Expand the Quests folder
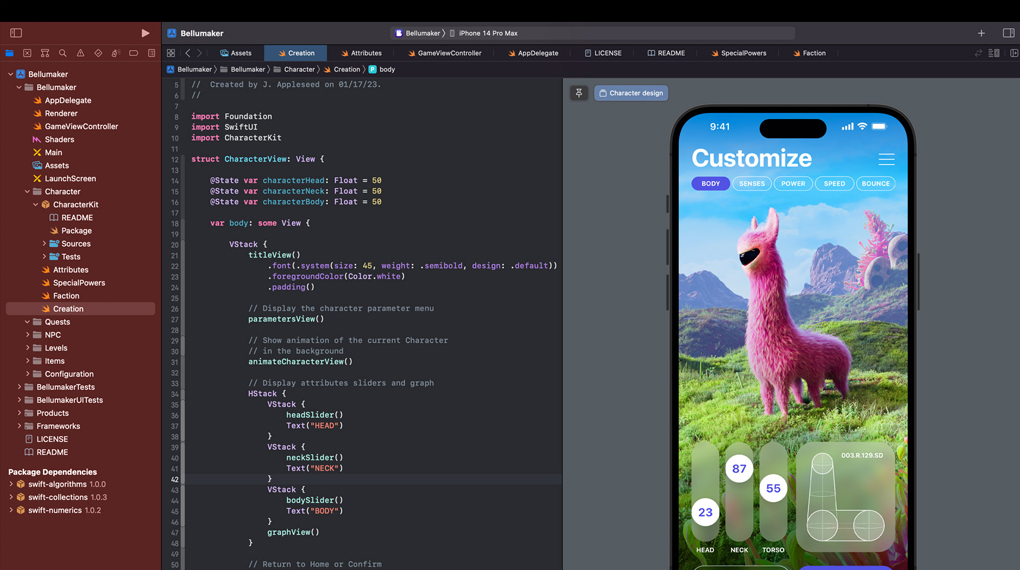Image resolution: width=1020 pixels, height=570 pixels. [x=27, y=322]
